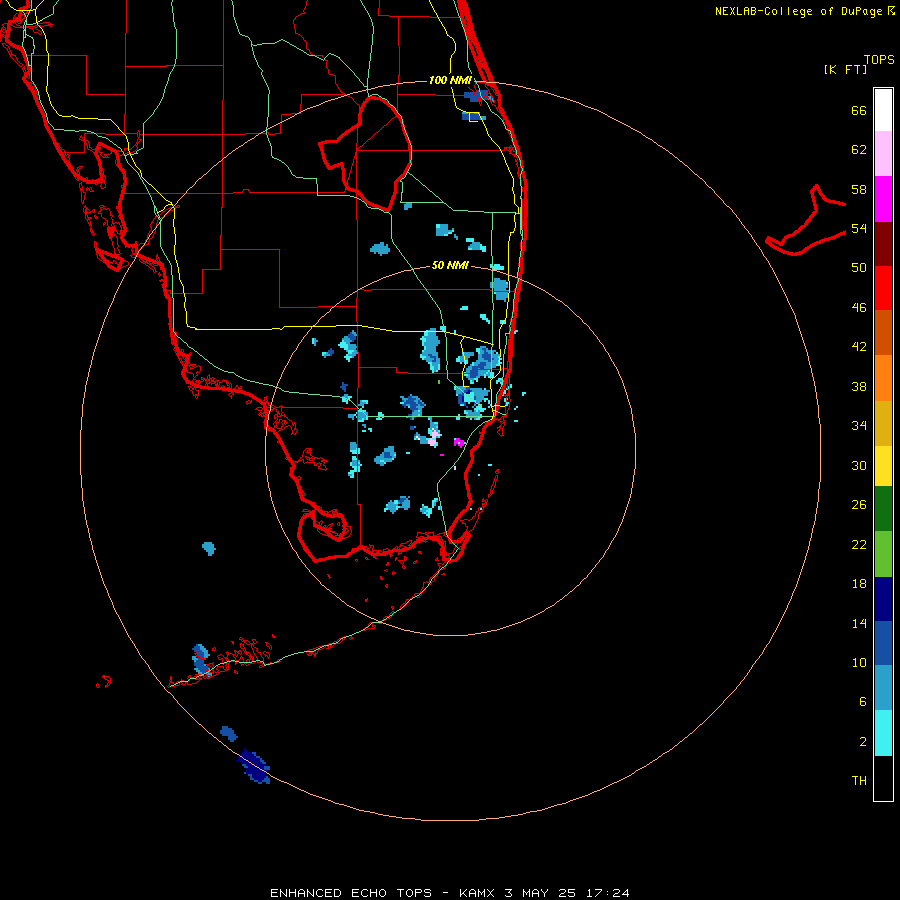The height and width of the screenshot is (900, 900).
Task: Click the yellow legend swatch
Action: pyautogui.click(x=883, y=467)
